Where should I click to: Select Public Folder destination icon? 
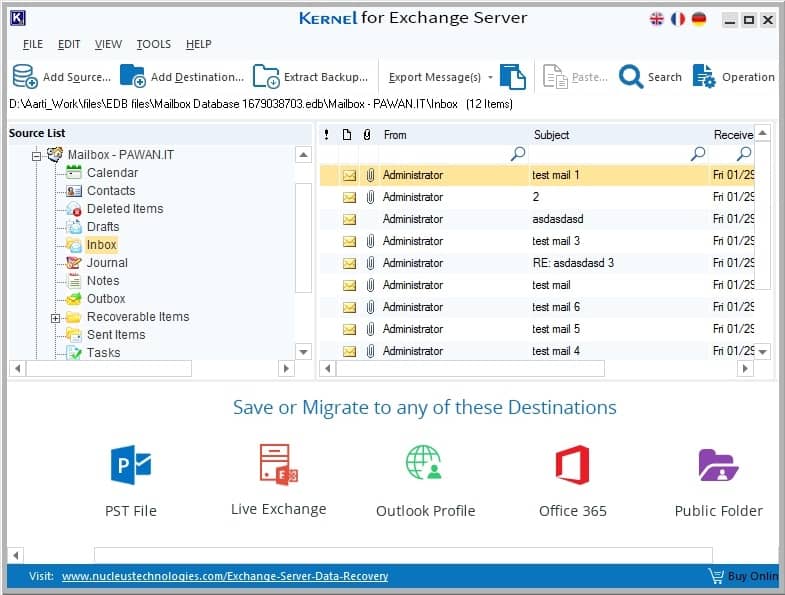(718, 465)
